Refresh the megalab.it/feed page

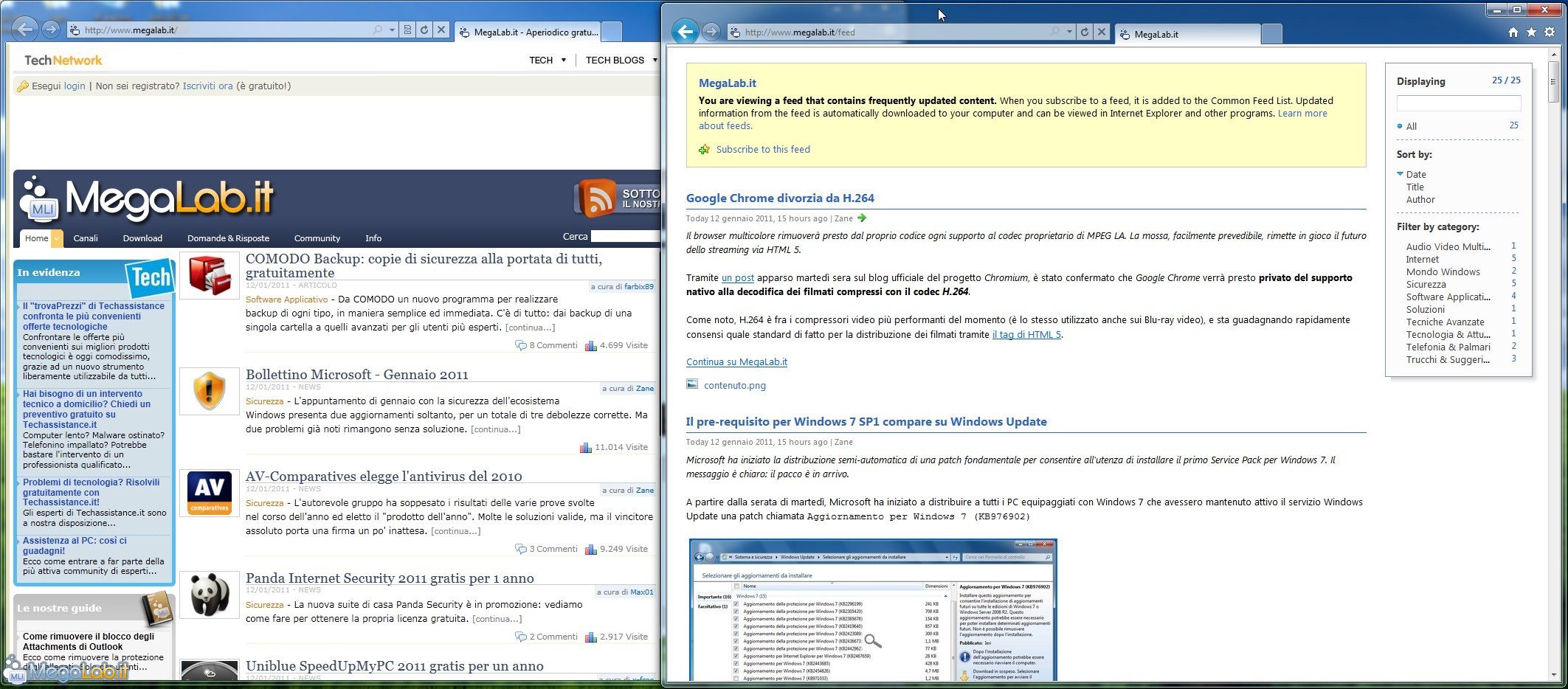tap(1084, 32)
